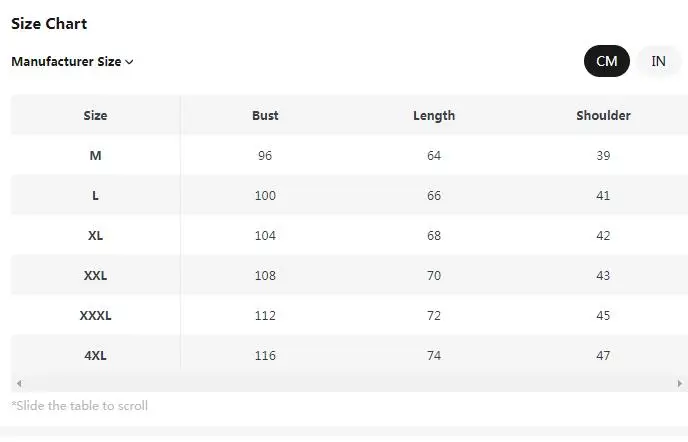Click the shoulder value 39 cell

coord(603,155)
